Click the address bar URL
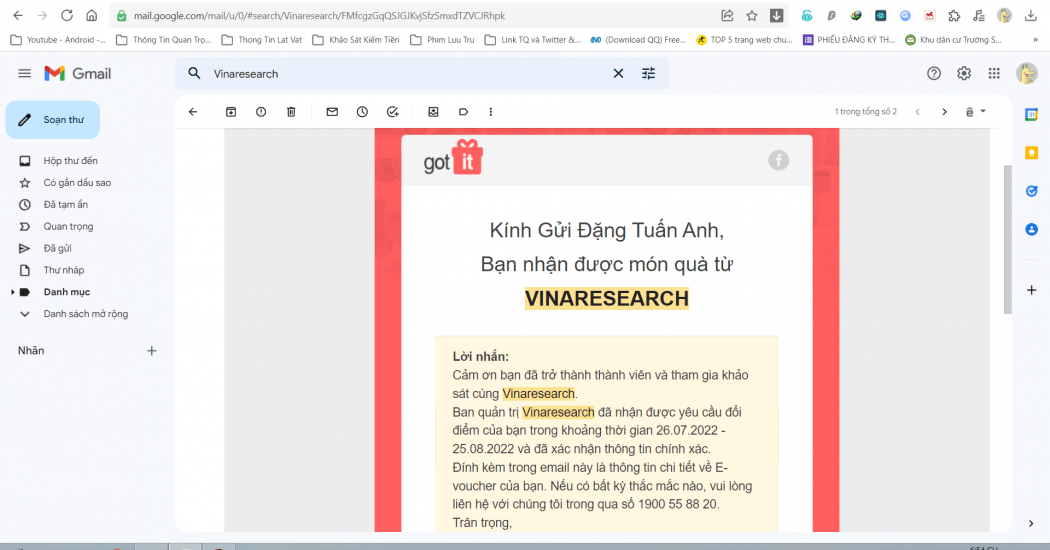This screenshot has height=550, width=1050. 319,15
